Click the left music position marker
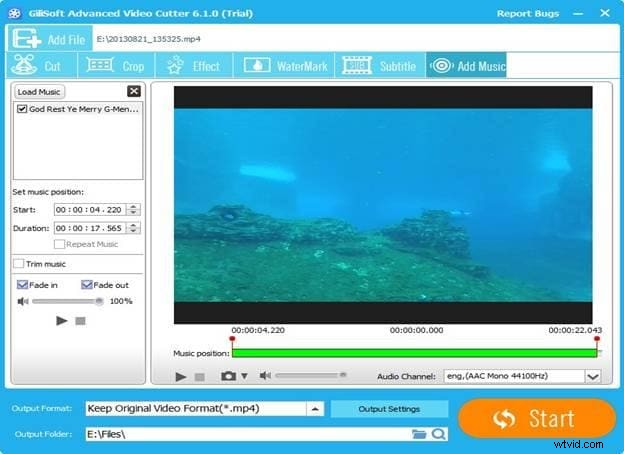Viewport: 624px width, 454px height. [x=232, y=339]
